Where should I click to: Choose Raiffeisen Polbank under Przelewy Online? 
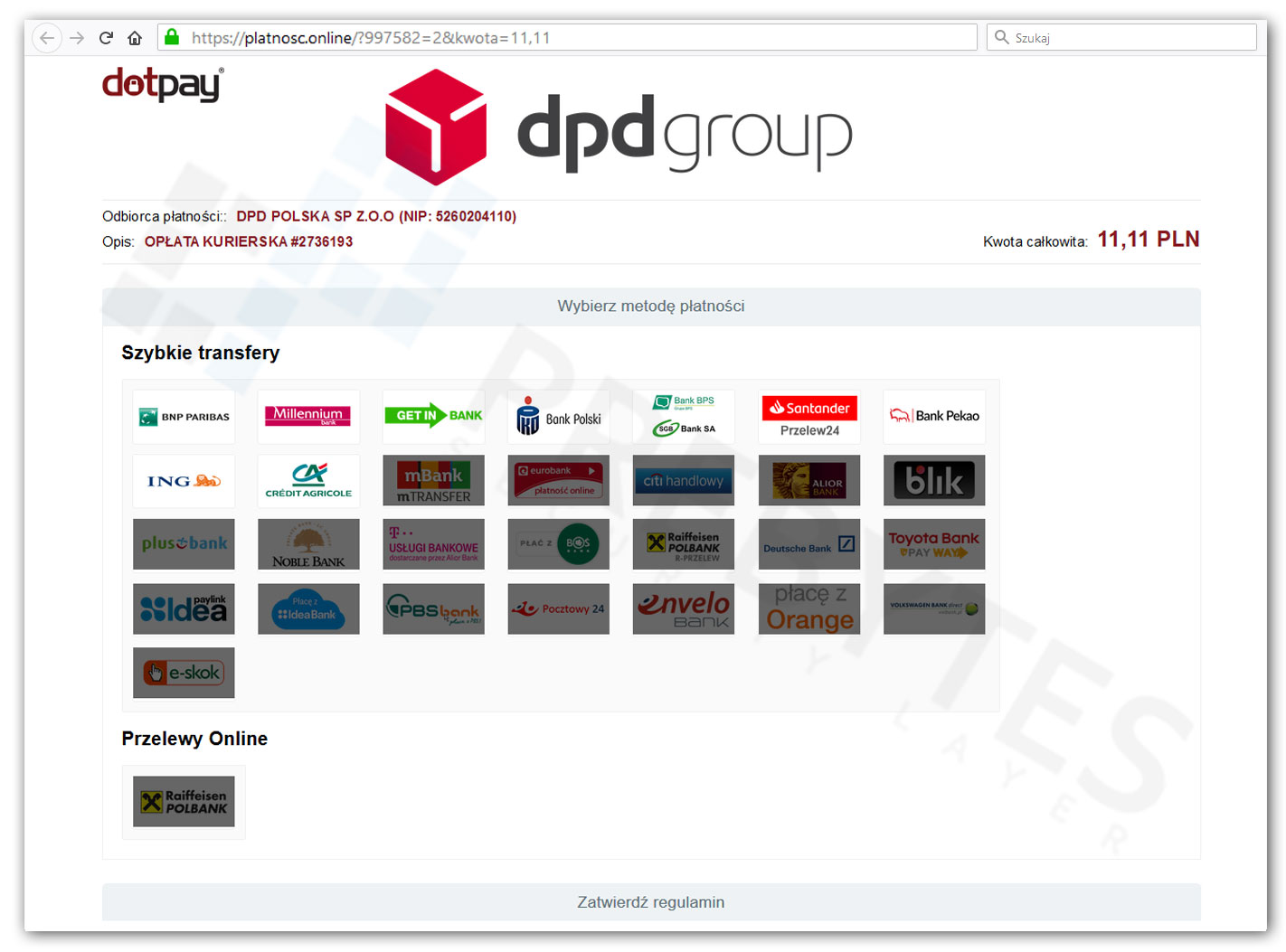[184, 802]
